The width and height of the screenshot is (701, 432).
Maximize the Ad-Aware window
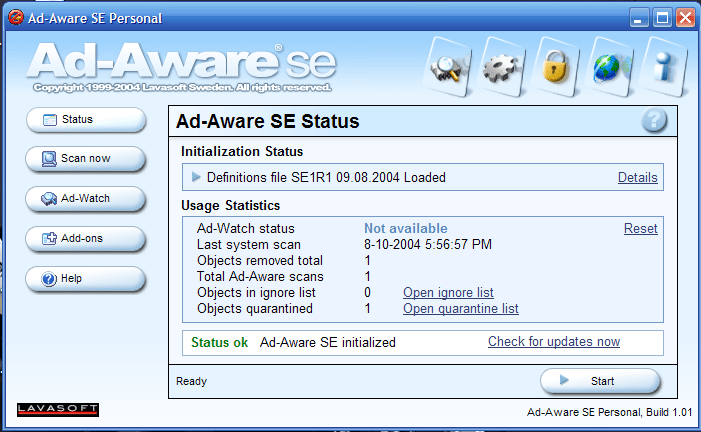[662, 18]
